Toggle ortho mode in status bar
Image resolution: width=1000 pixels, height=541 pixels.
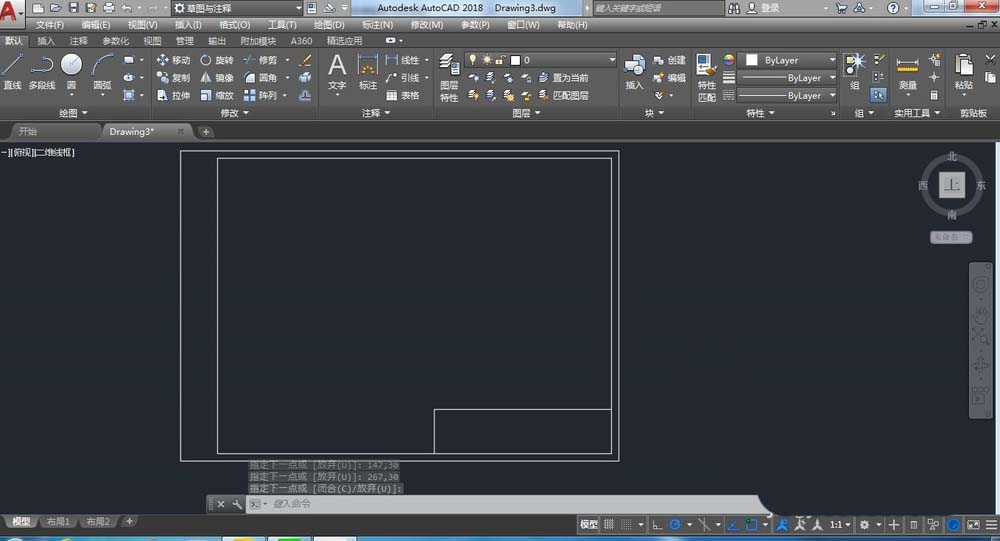tap(657, 524)
